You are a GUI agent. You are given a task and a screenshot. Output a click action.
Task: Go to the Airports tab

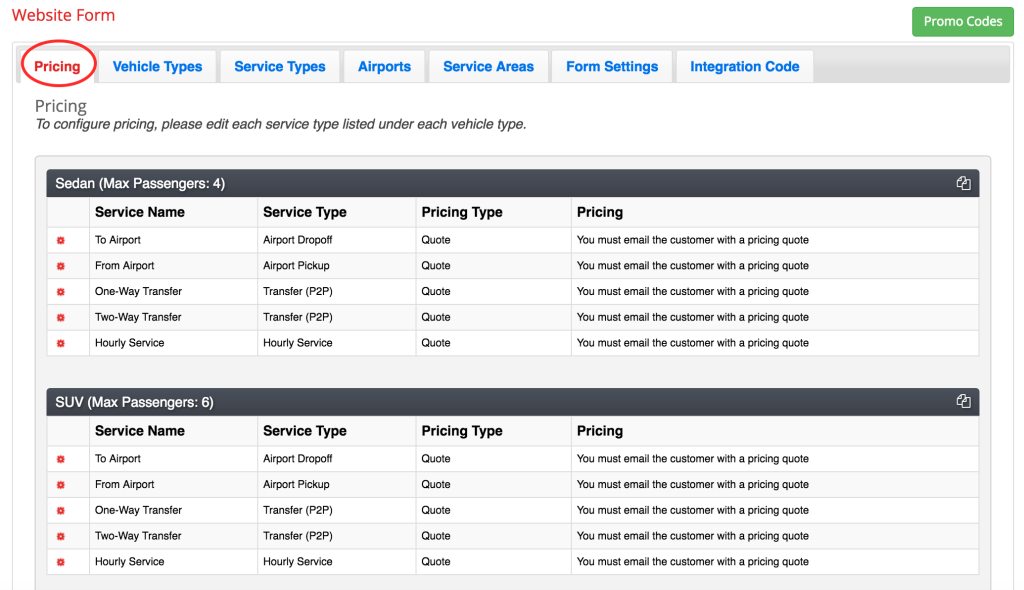click(384, 67)
